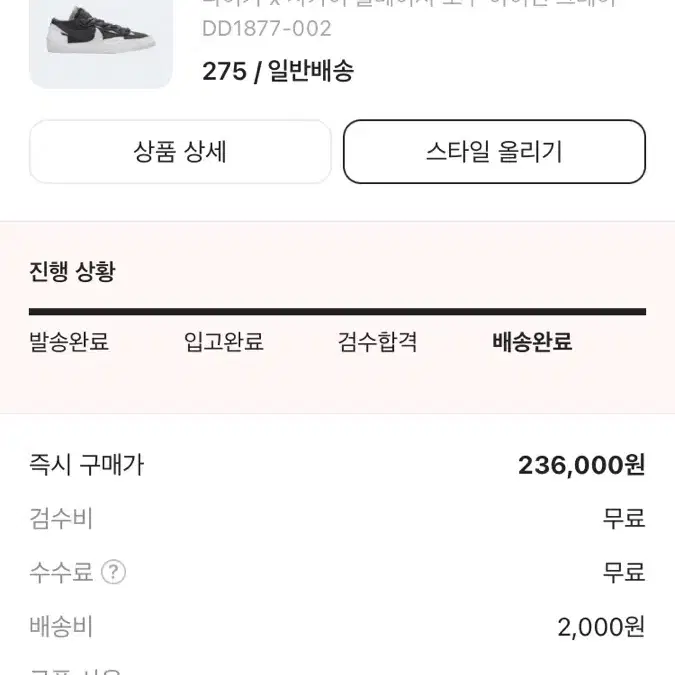Click the 진행 상황 heading

[x=72, y=271]
